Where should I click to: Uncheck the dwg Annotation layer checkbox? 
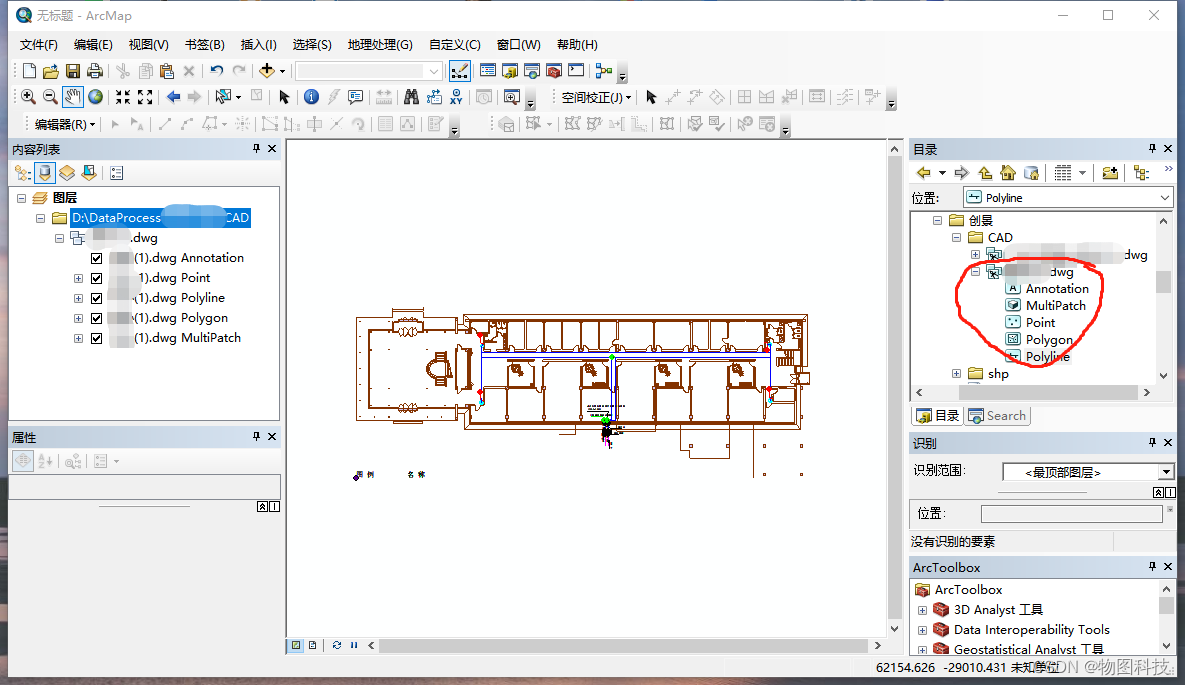click(x=97, y=259)
